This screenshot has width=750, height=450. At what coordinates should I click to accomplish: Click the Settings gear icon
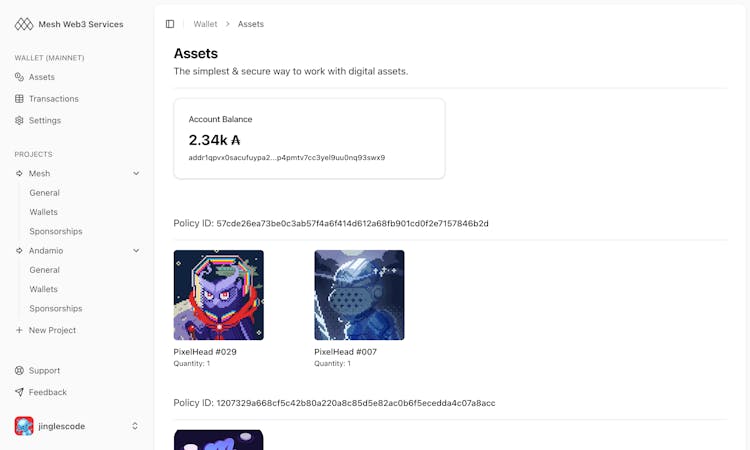[x=19, y=121]
